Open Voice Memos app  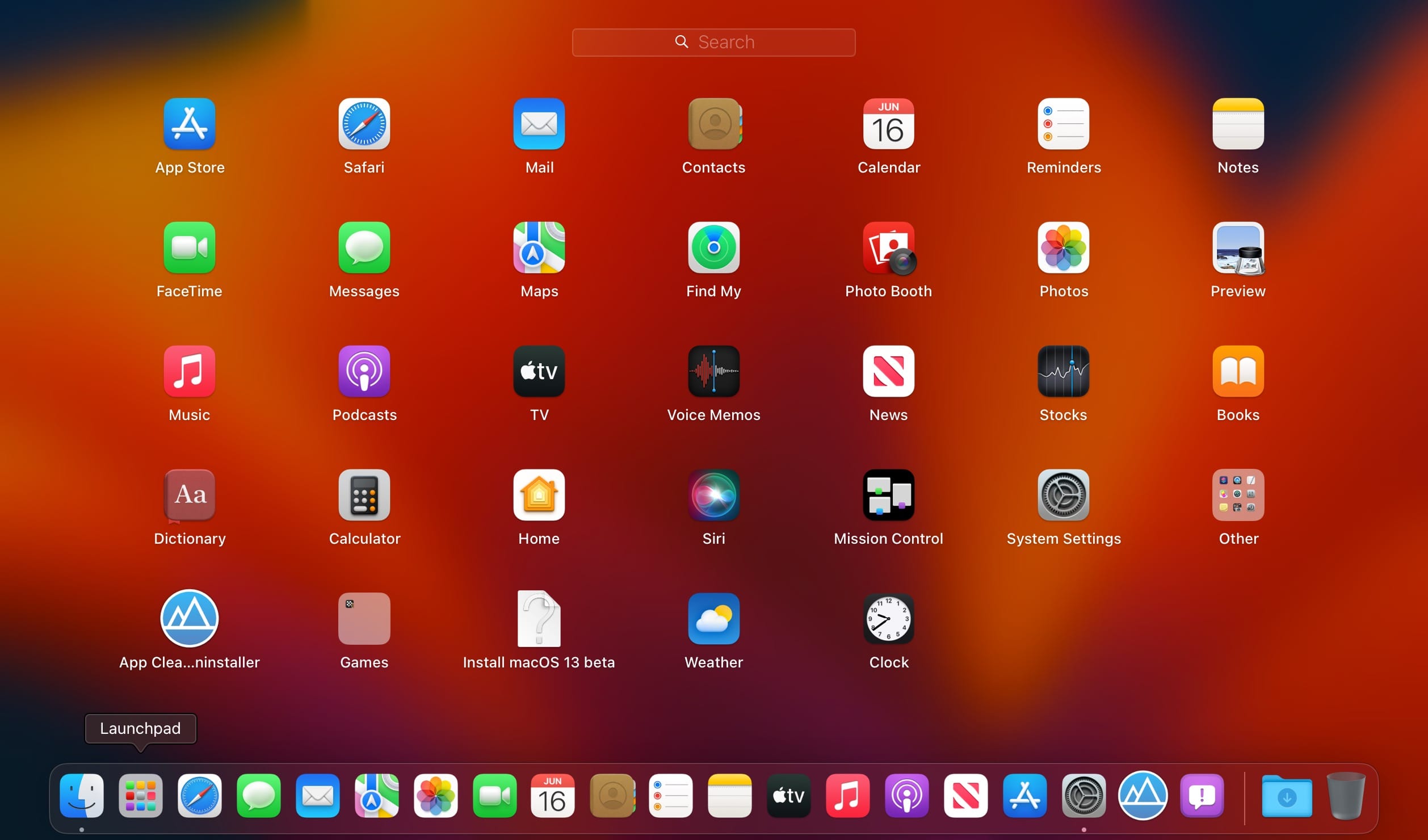(713, 372)
